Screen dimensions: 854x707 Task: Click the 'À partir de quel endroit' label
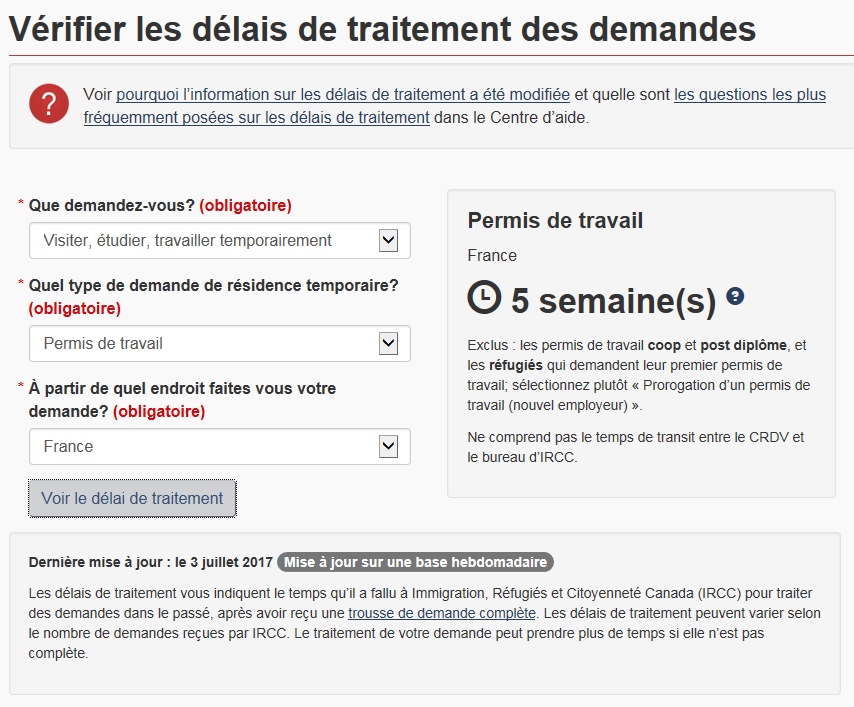(x=182, y=389)
